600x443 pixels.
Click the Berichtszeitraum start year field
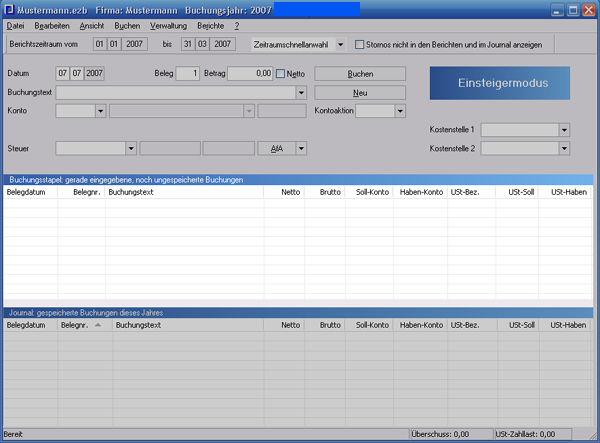(x=134, y=44)
